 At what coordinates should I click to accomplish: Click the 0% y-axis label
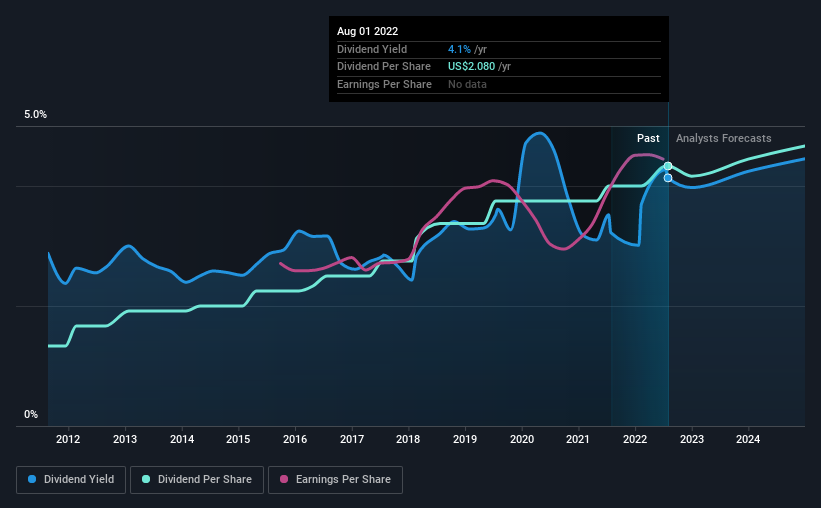(x=31, y=414)
